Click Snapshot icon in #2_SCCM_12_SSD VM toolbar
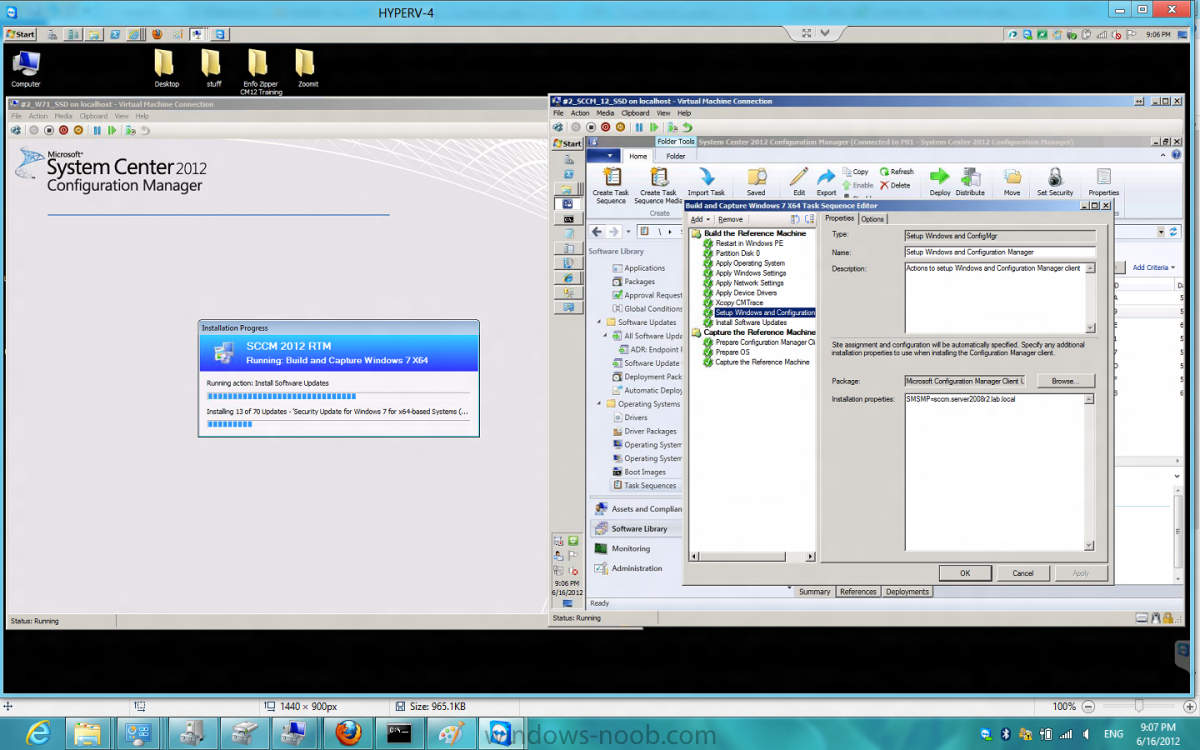 (x=672, y=127)
